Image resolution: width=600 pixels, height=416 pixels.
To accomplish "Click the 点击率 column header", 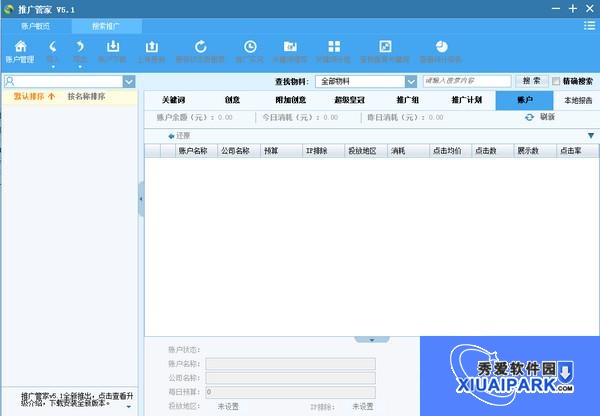I will tap(577, 151).
